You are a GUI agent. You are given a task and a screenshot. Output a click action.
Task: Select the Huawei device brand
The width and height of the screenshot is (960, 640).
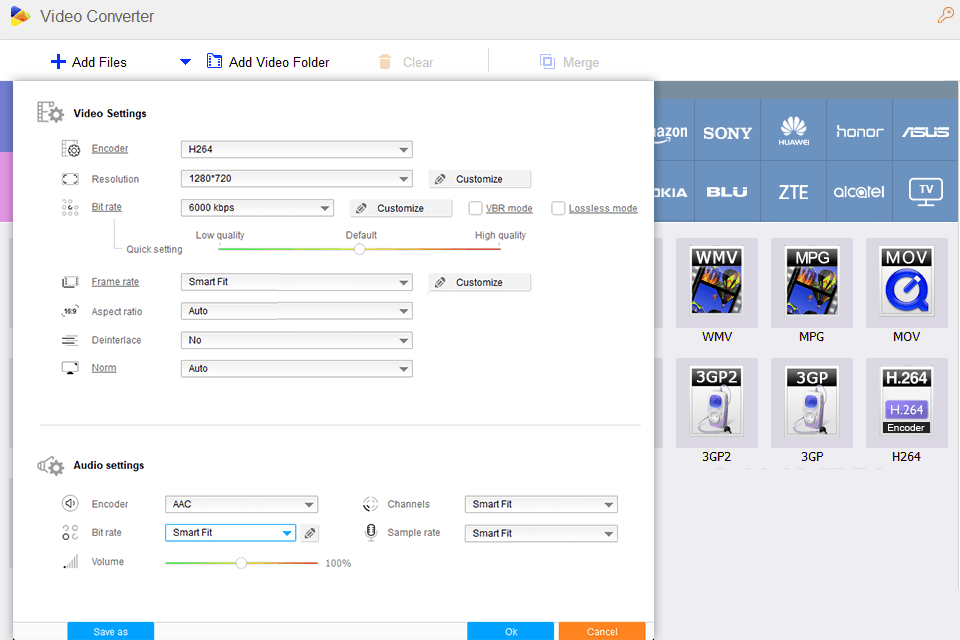click(793, 131)
